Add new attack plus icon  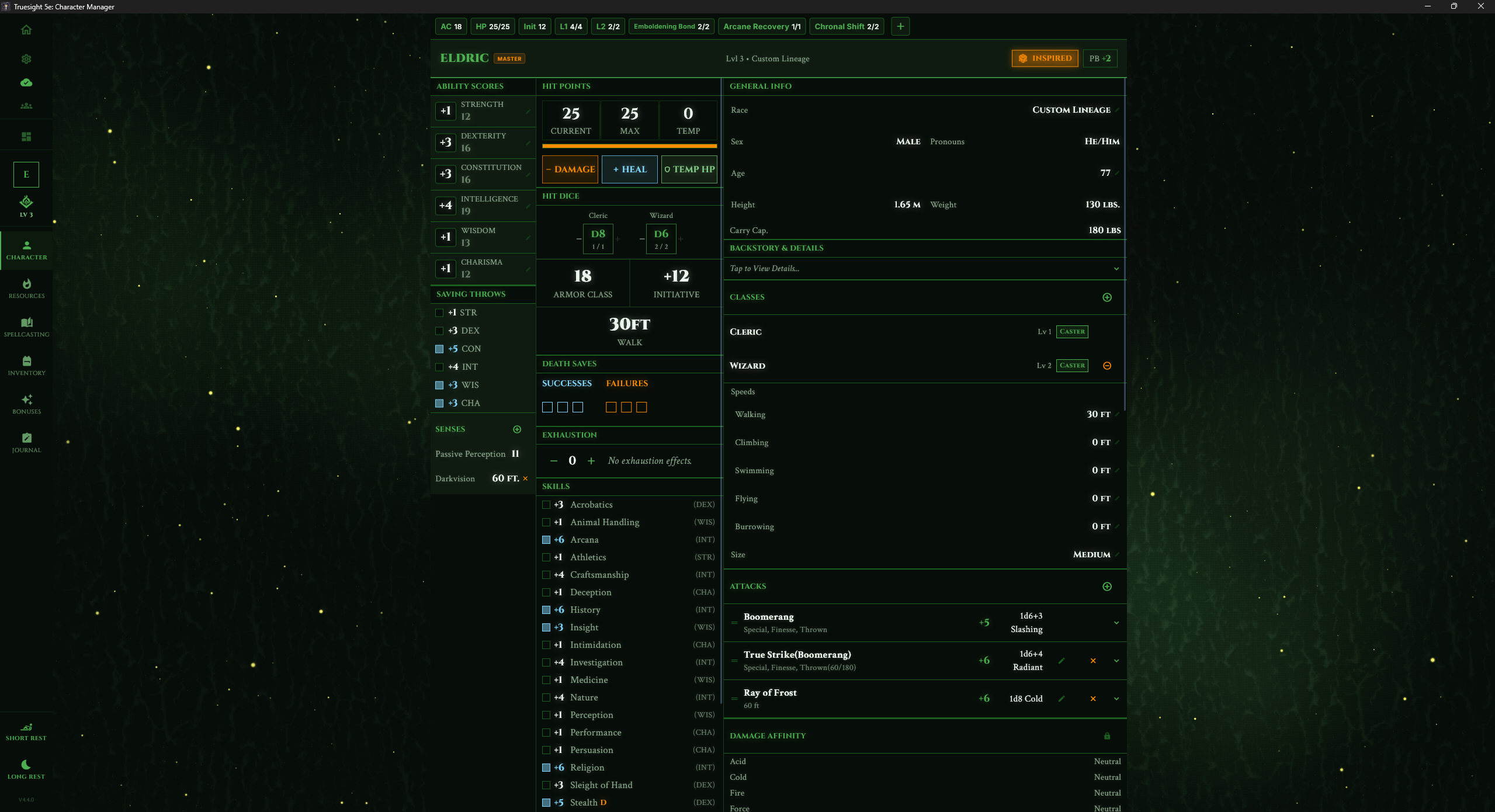pos(1106,587)
